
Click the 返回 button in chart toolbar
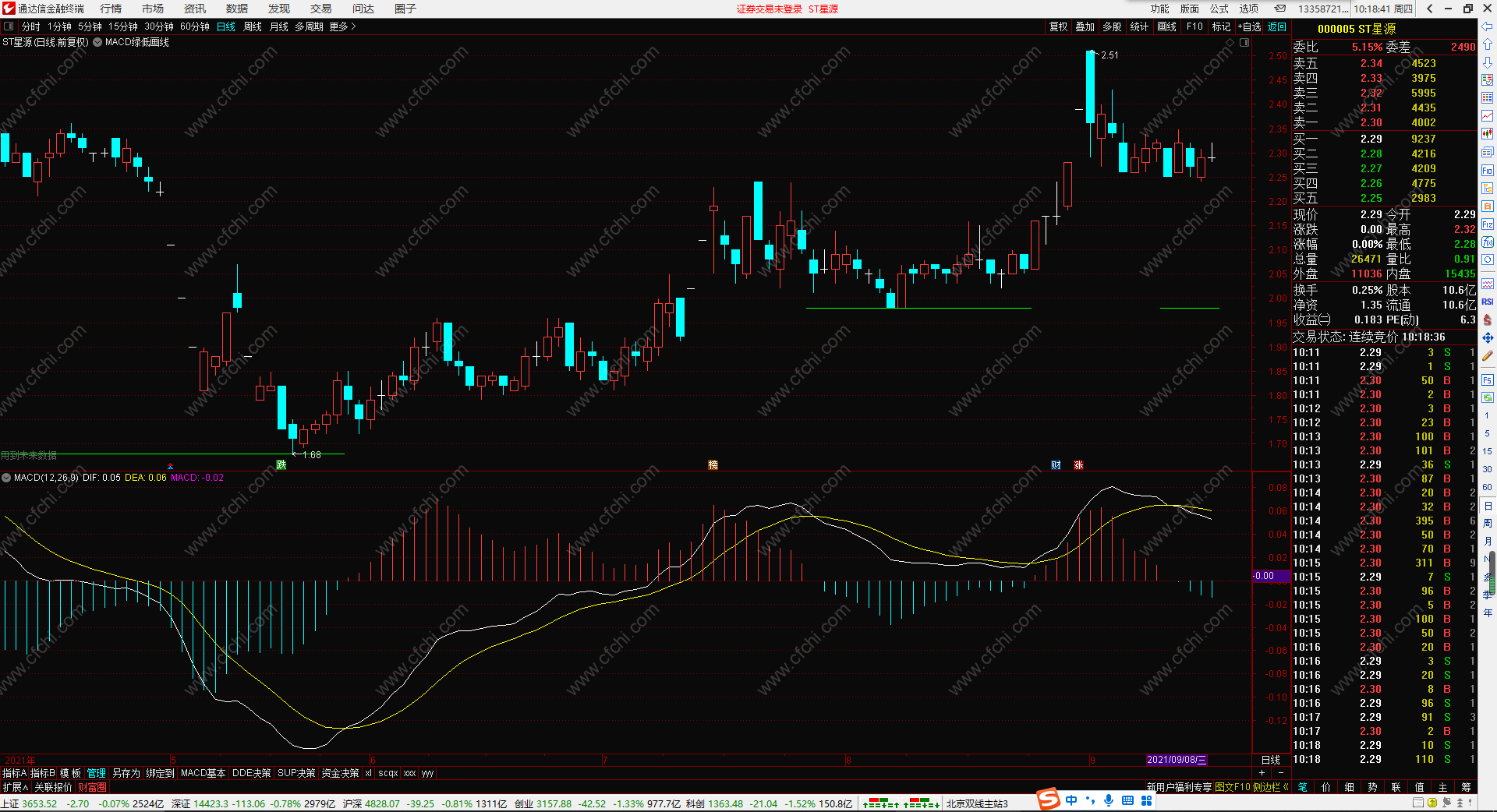pos(1277,26)
